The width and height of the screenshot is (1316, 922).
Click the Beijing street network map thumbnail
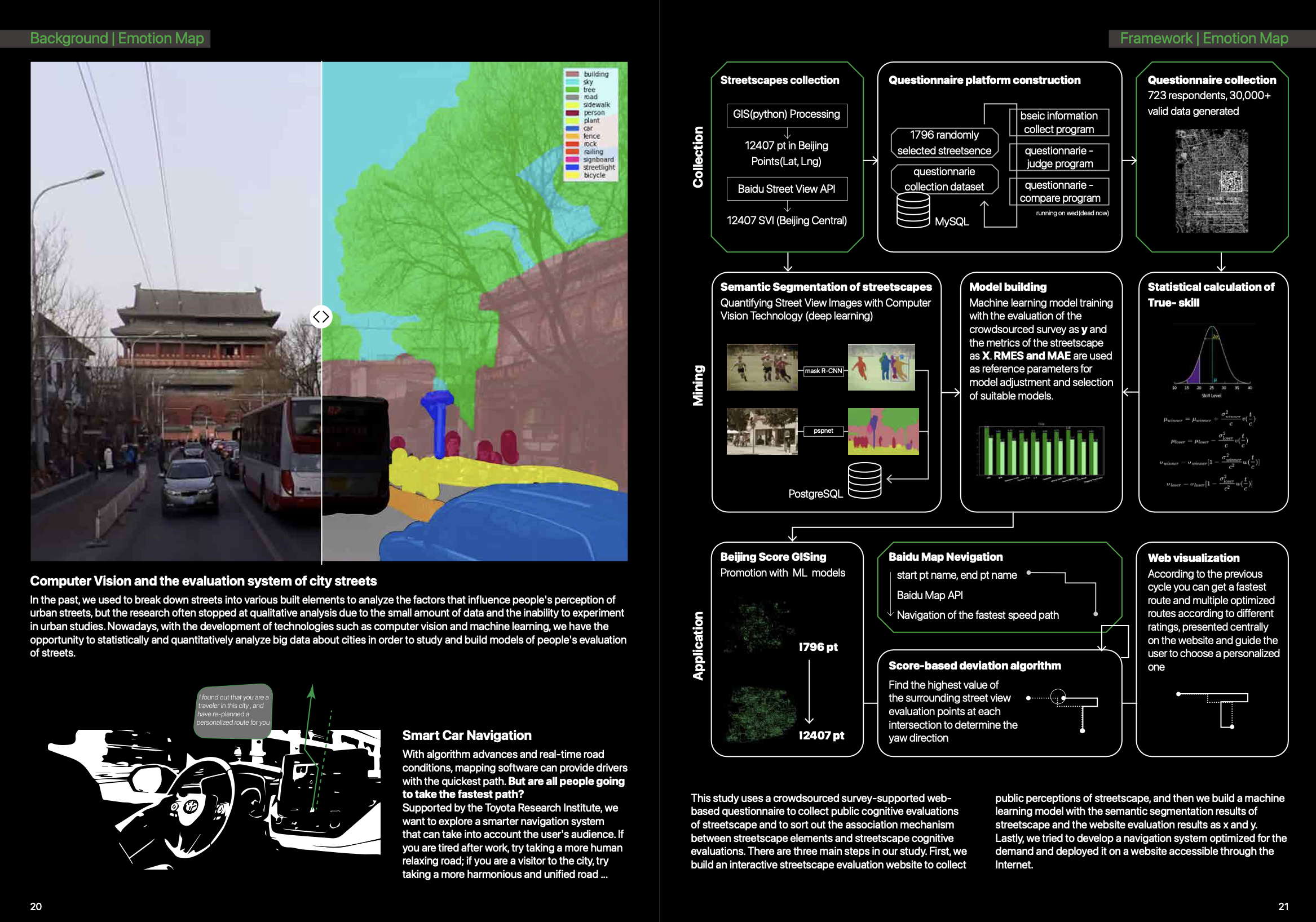tap(1212, 180)
